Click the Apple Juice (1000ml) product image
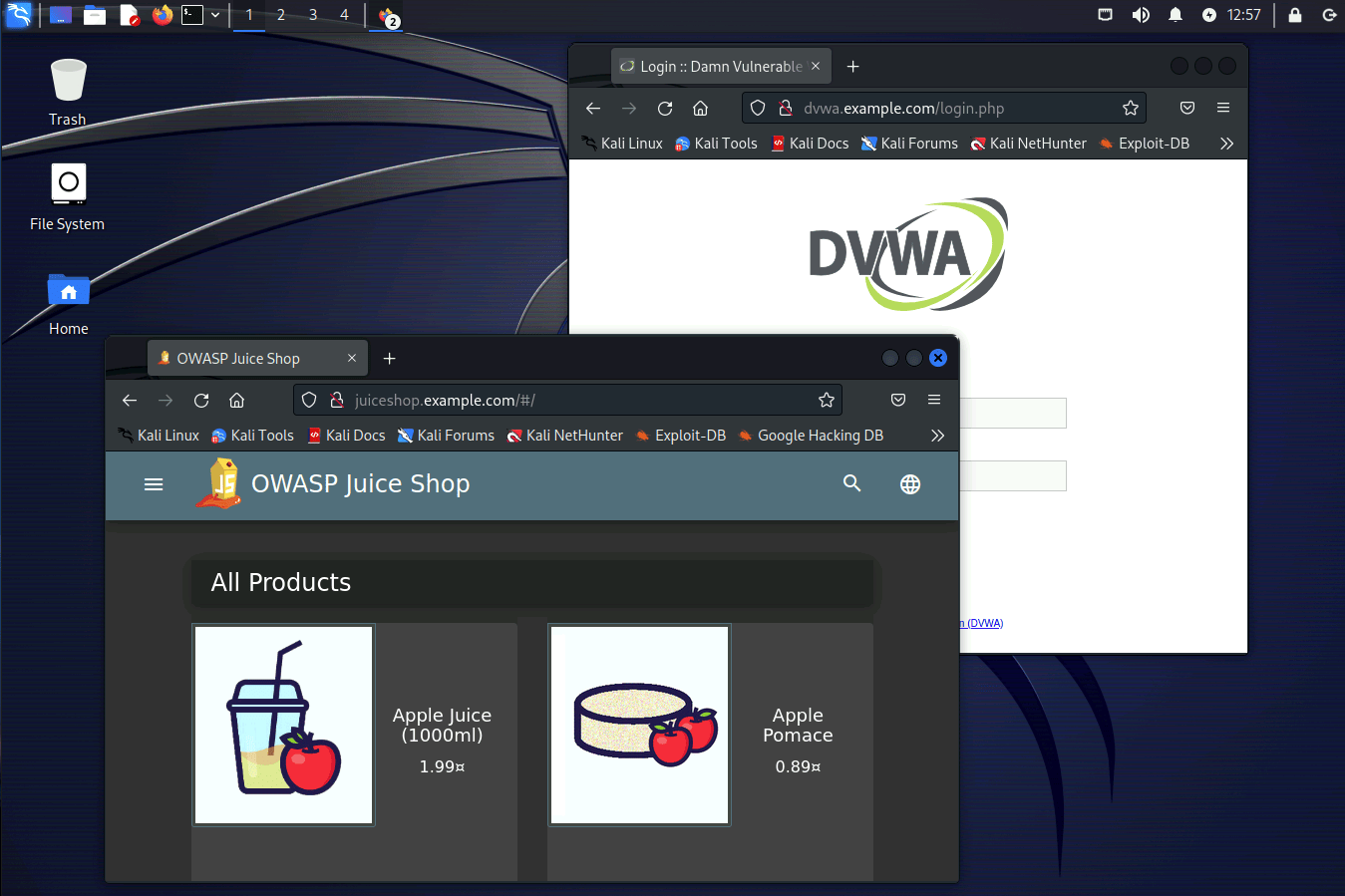Viewport: 1345px width, 896px height. (x=284, y=725)
